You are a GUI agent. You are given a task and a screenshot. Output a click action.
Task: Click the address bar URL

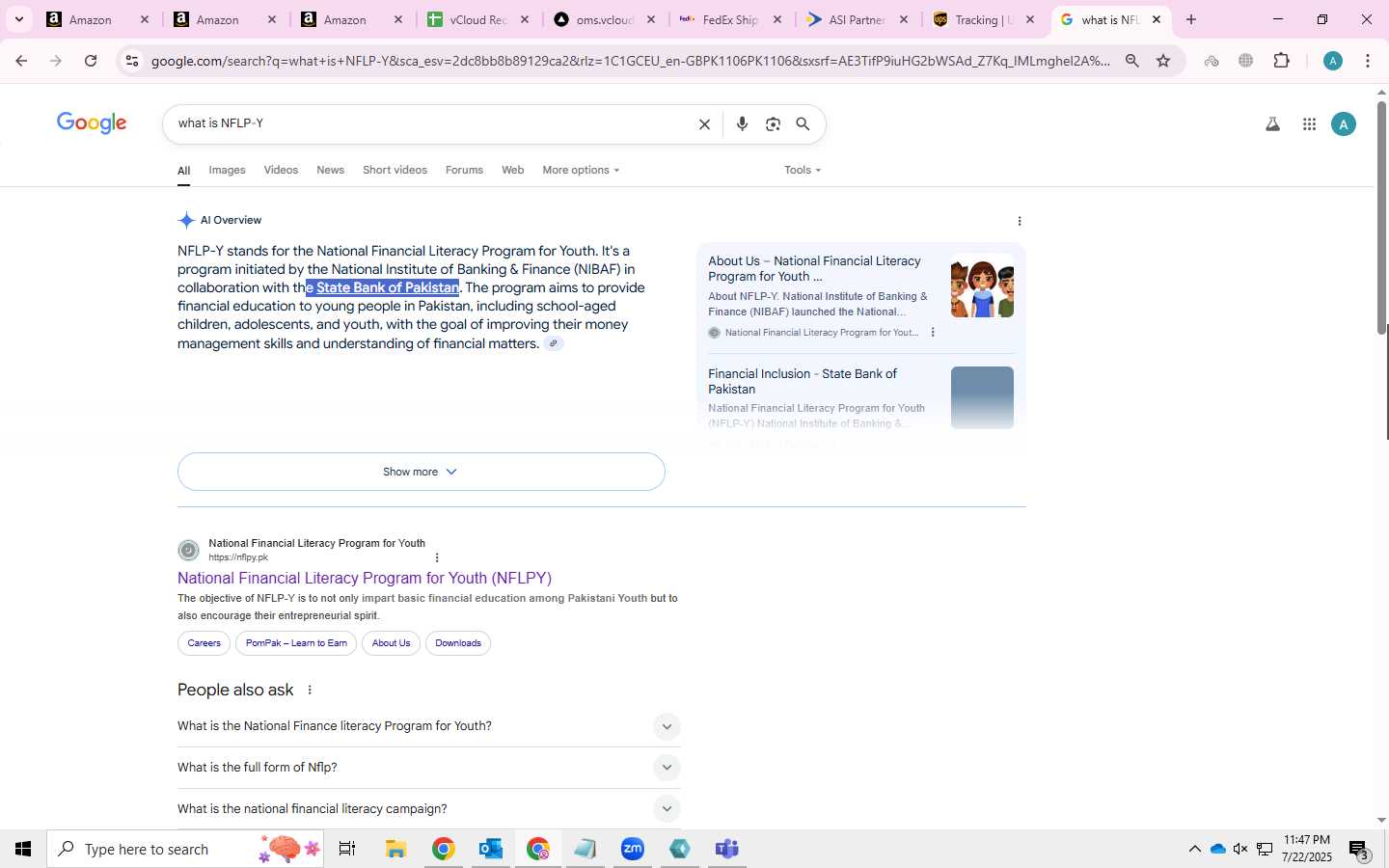tap(630, 61)
